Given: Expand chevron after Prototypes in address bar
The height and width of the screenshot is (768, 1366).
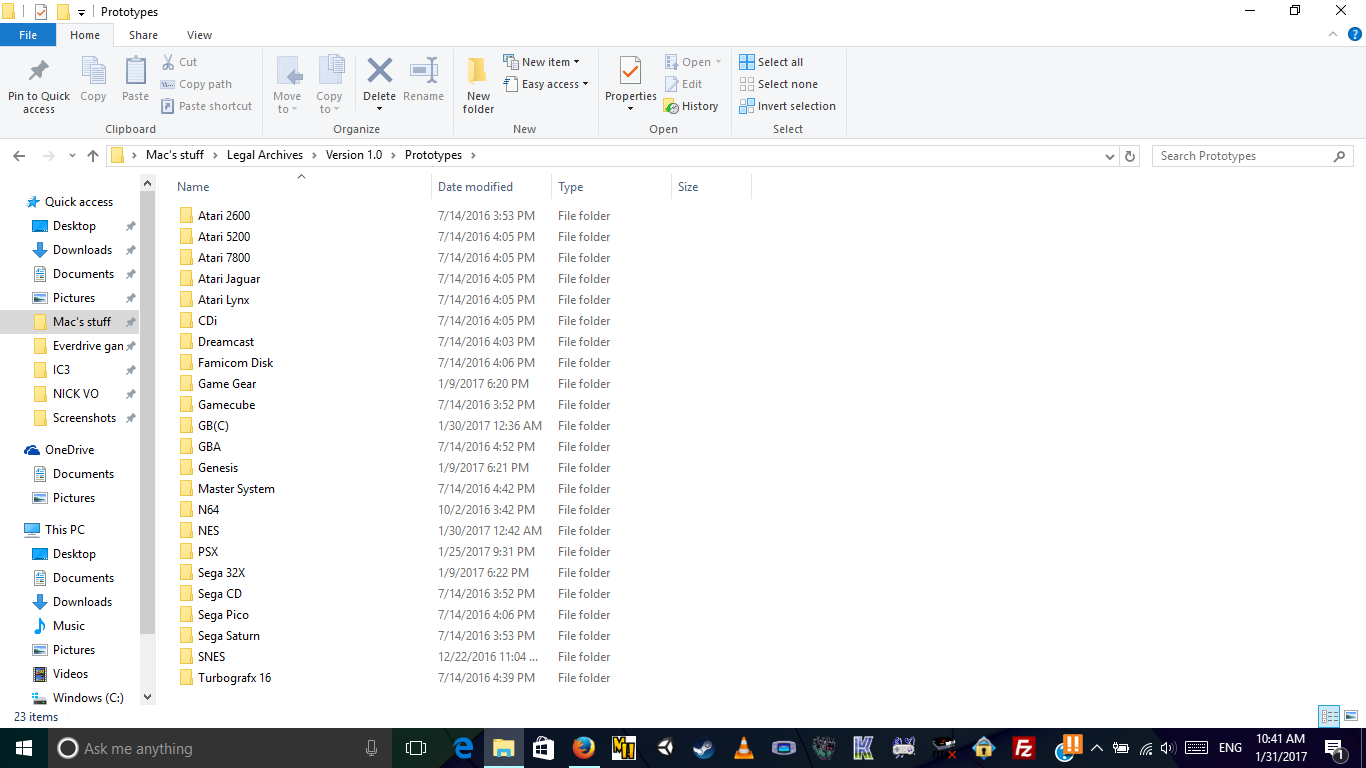Looking at the screenshot, I should [x=473, y=156].
